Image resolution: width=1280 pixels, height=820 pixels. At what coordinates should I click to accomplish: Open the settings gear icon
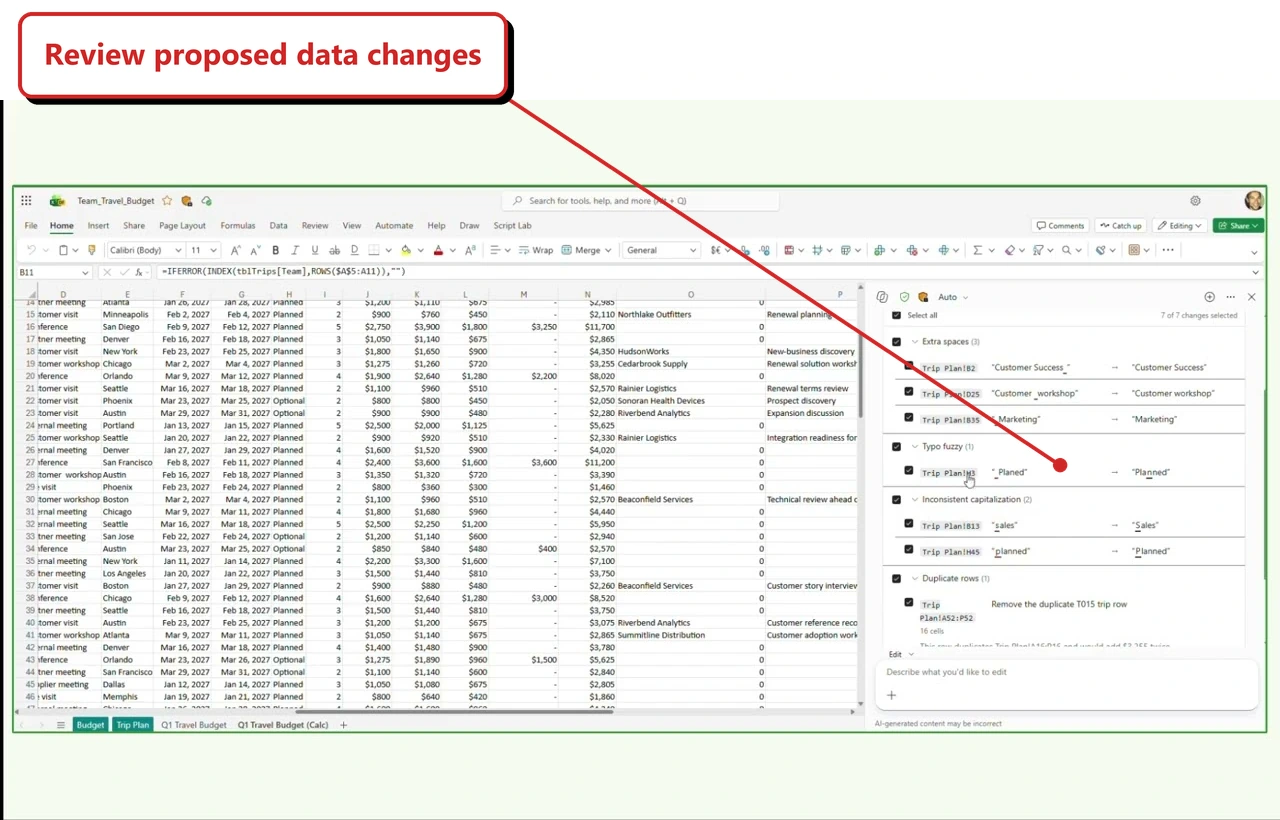click(x=1195, y=201)
